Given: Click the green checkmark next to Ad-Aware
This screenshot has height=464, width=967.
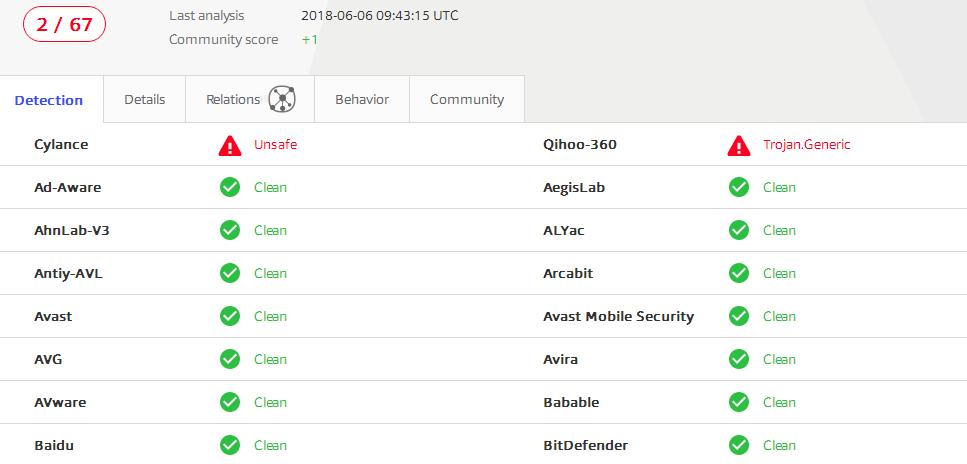Looking at the screenshot, I should [230, 187].
